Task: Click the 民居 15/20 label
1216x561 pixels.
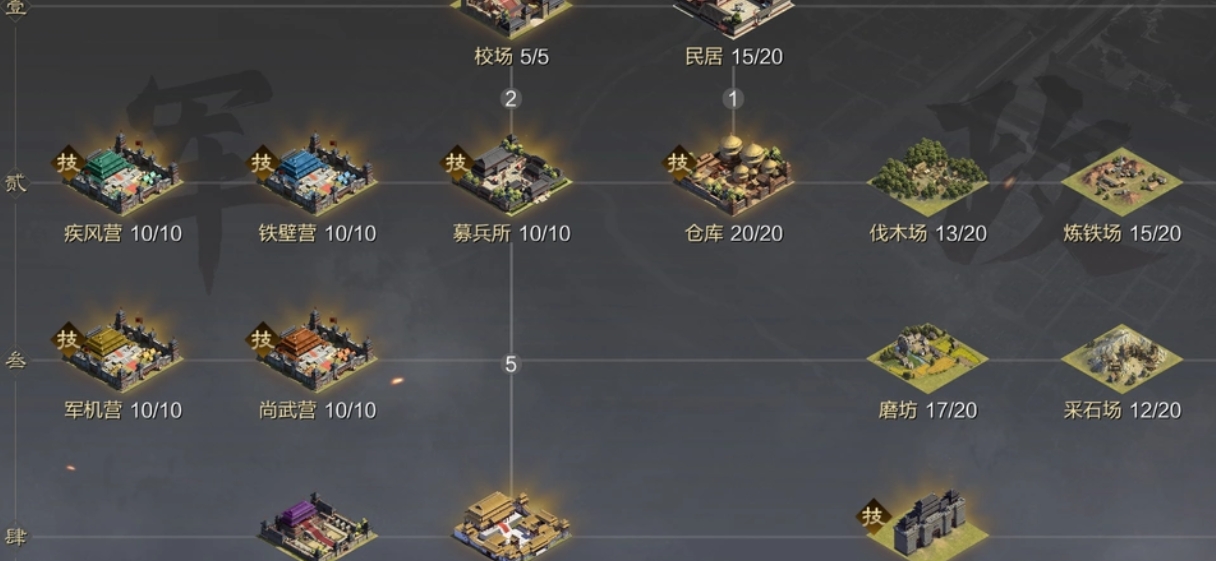Action: [x=733, y=57]
